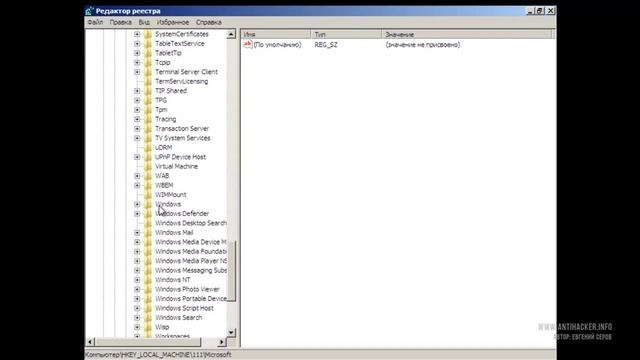Image resolution: width=640 pixels, height=360 pixels.
Task: Select the Windows Media Foundation key
Action: tap(191, 251)
